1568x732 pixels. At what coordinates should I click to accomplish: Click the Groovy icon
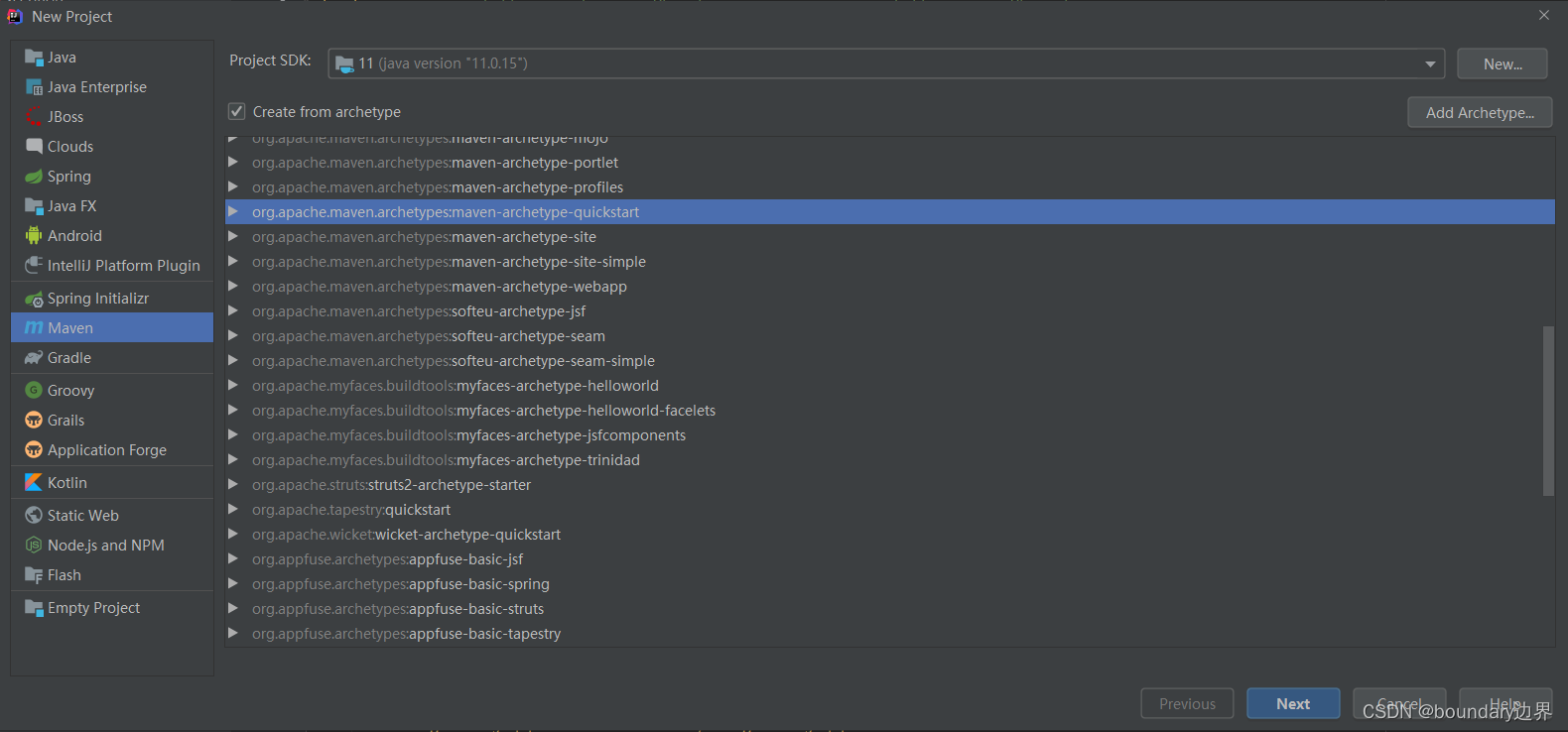(x=34, y=391)
